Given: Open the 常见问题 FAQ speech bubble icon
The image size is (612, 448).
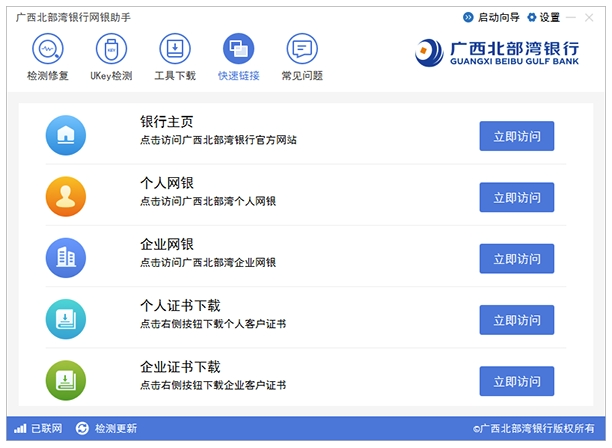Looking at the screenshot, I should pyautogui.click(x=302, y=48).
